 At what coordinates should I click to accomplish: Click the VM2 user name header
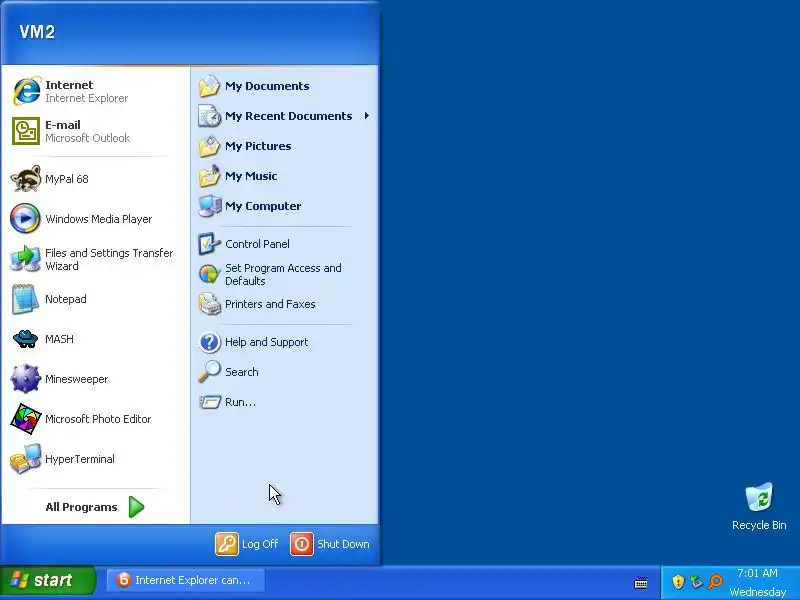pyautogui.click(x=37, y=32)
